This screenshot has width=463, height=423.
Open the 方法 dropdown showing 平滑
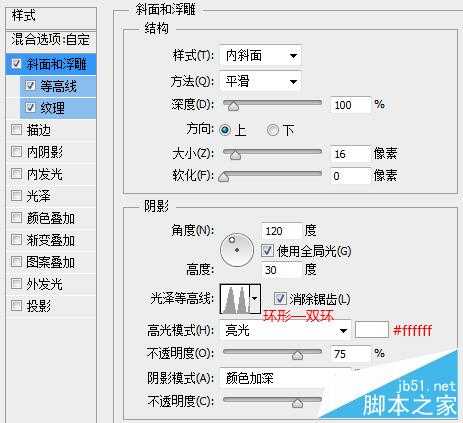(x=260, y=81)
